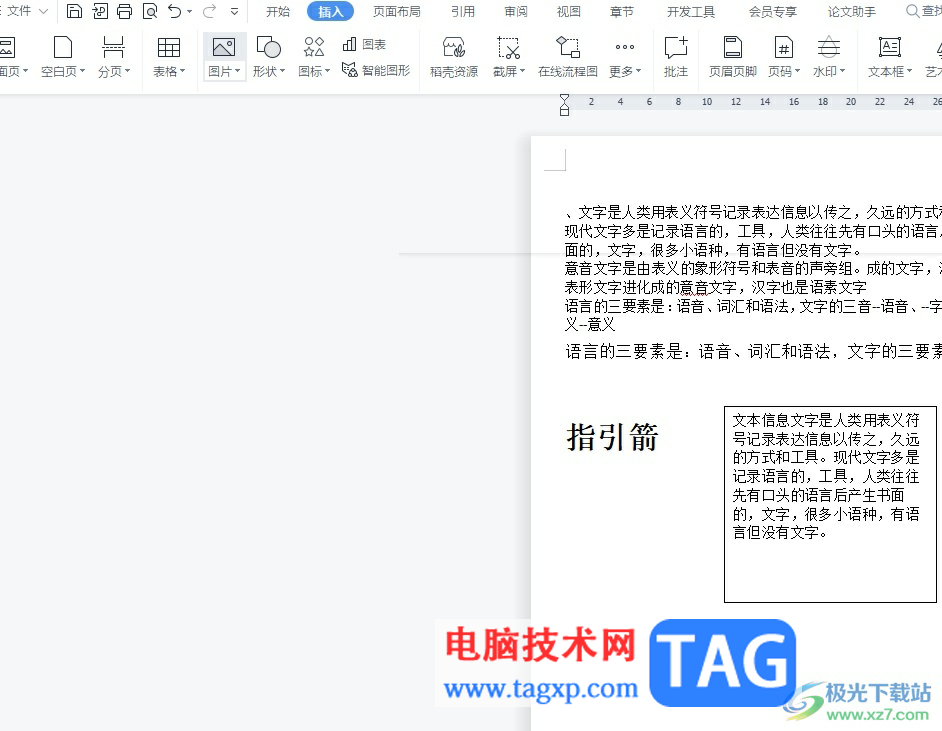
Task: Click the Export to PDF icon
Action: coord(100,11)
